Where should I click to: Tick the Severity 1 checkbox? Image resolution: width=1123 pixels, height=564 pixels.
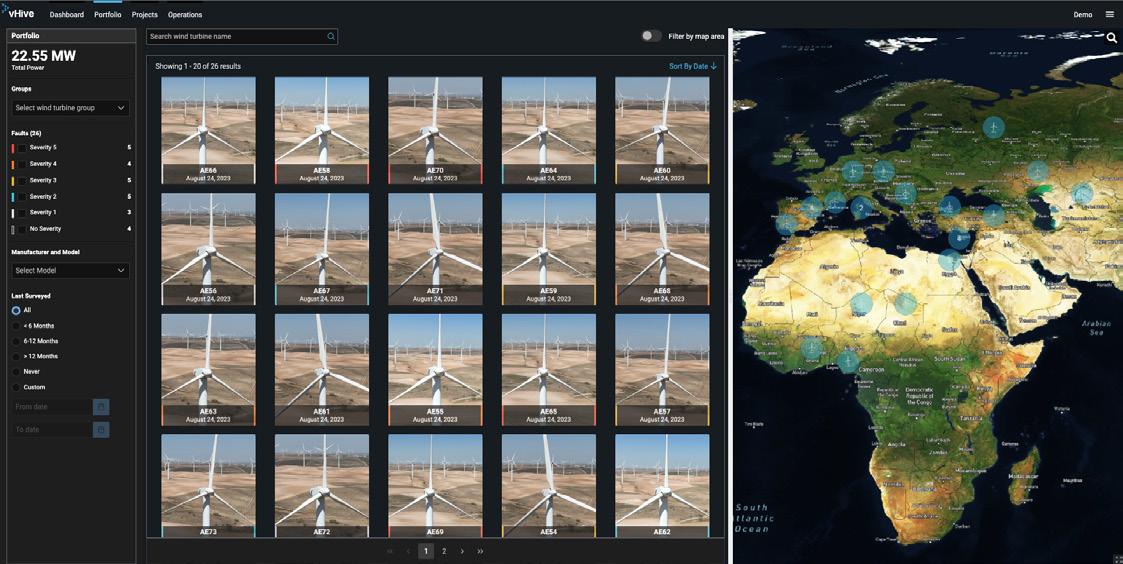[22, 213]
